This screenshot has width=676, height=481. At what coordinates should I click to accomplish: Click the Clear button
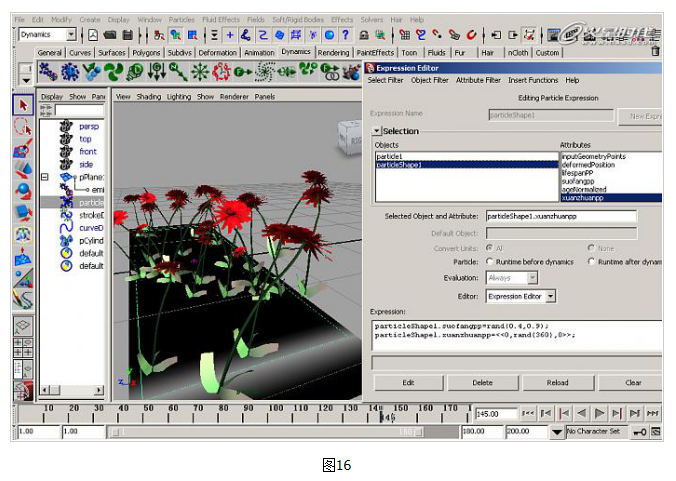(x=631, y=383)
